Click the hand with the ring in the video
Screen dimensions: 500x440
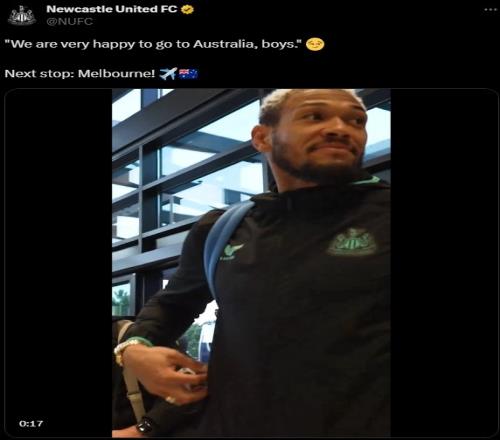click(x=165, y=375)
